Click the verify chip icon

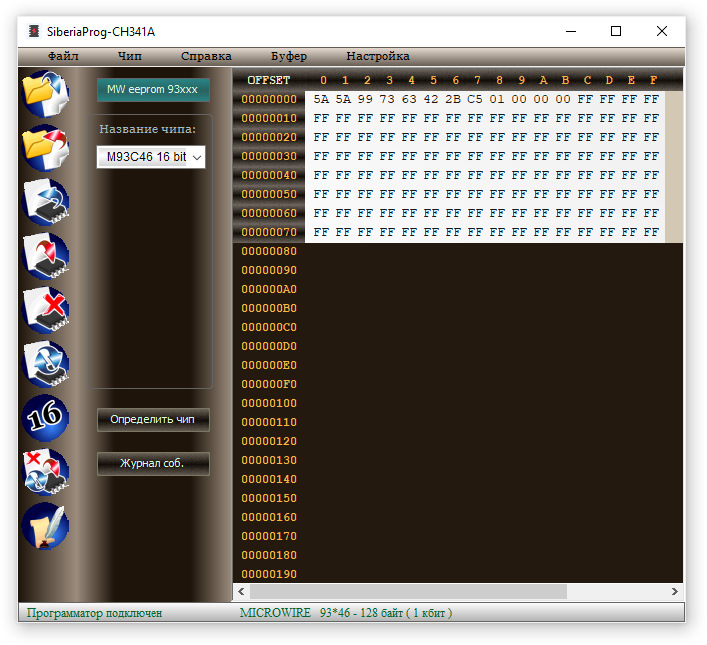[x=45, y=363]
